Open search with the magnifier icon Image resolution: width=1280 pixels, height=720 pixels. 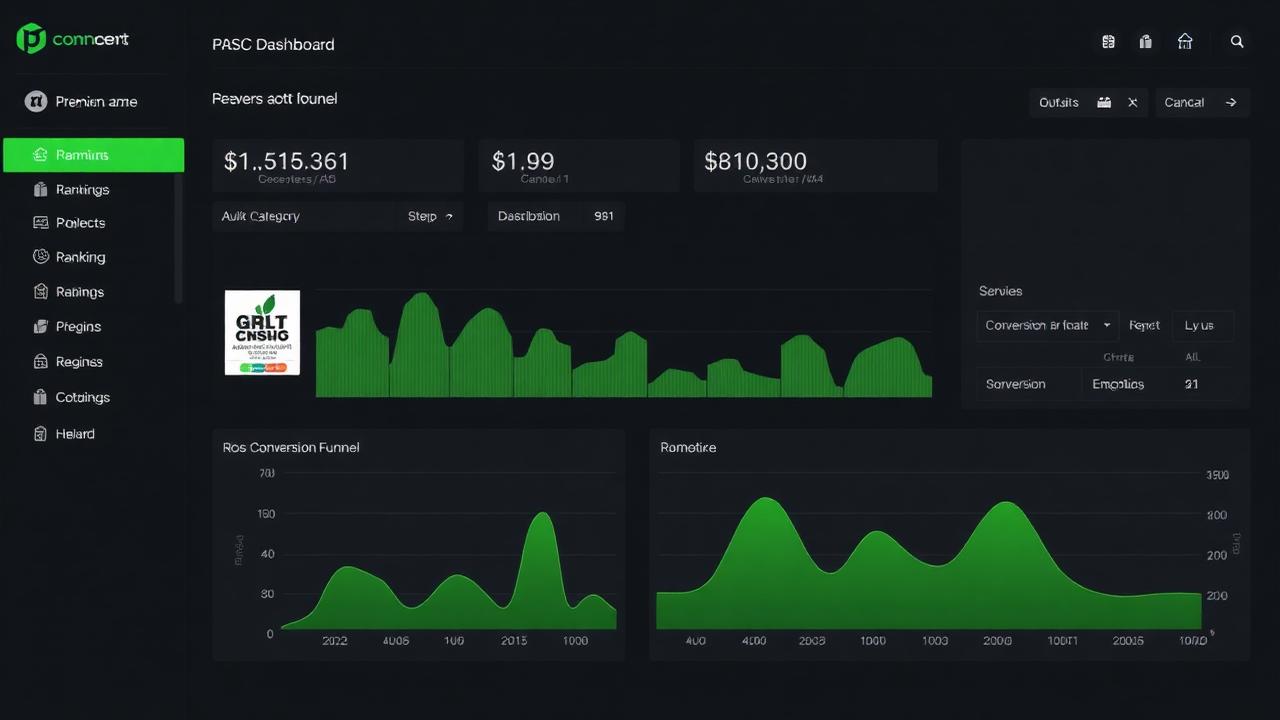[x=1237, y=42]
